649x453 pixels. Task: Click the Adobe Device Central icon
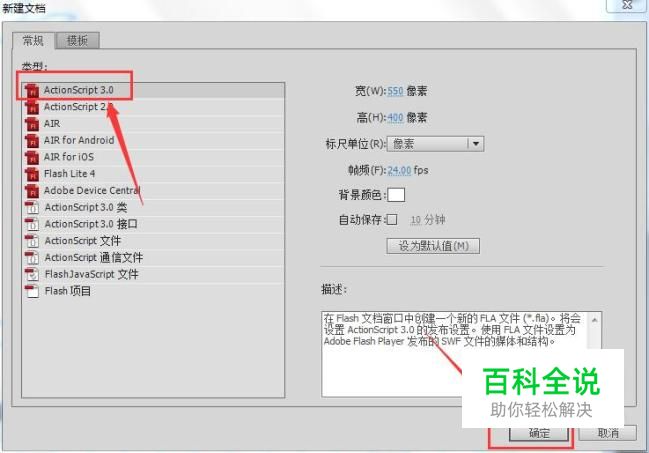coord(32,191)
